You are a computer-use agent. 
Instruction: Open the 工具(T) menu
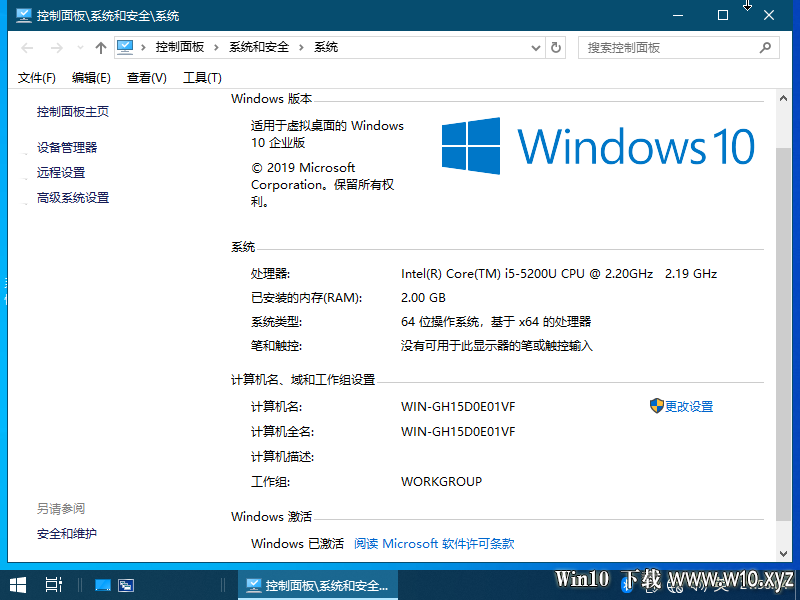point(202,78)
